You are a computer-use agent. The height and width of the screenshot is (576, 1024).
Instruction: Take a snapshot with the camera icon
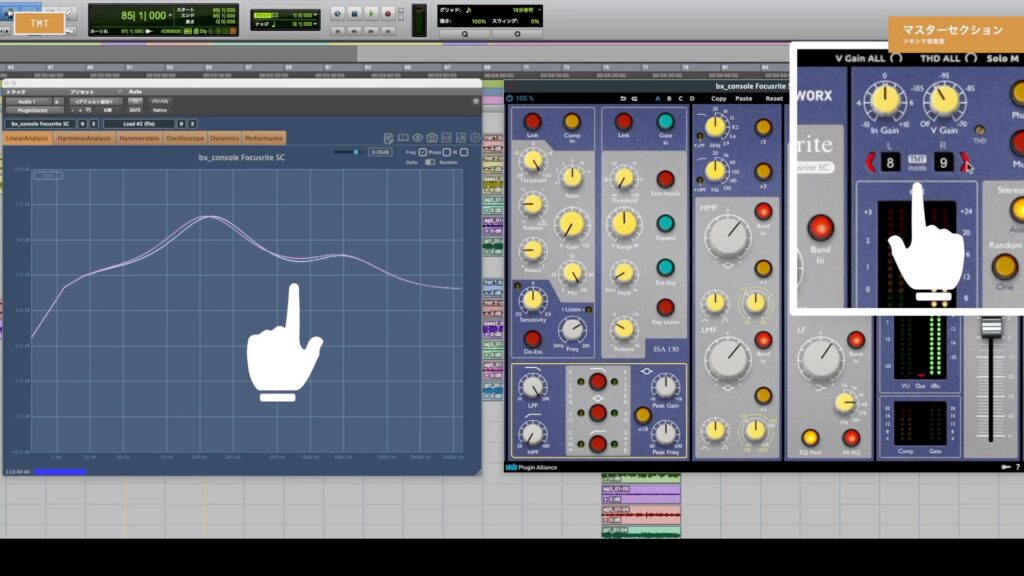[x=432, y=138]
